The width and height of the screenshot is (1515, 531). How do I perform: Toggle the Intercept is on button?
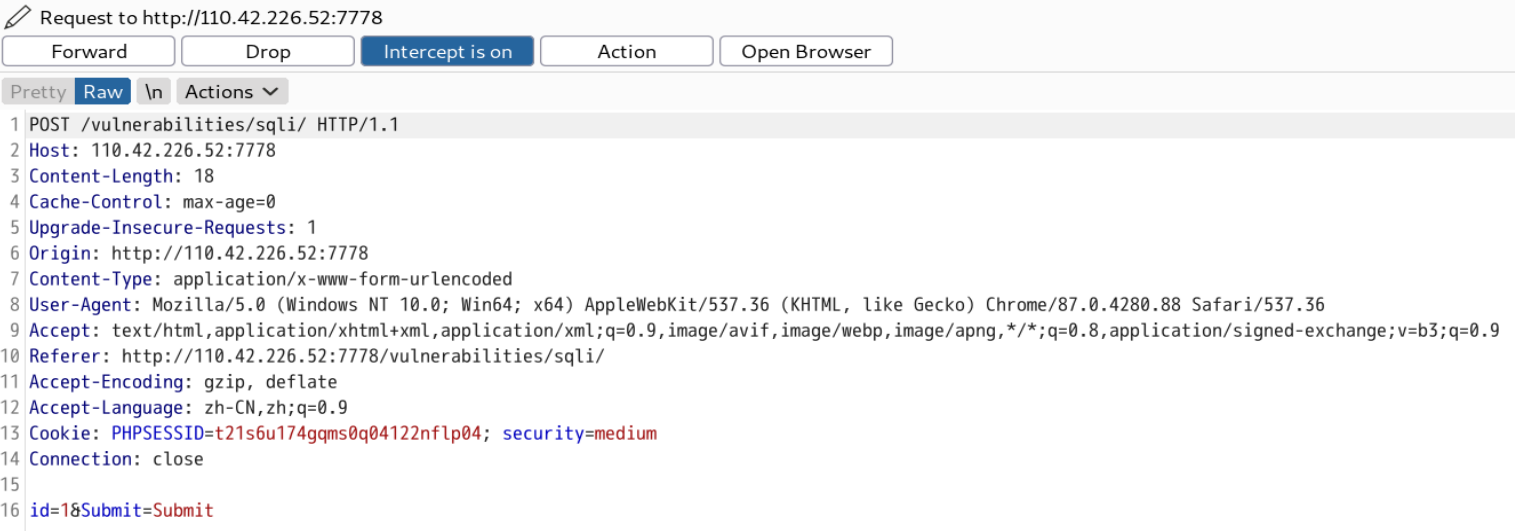pyautogui.click(x=447, y=52)
